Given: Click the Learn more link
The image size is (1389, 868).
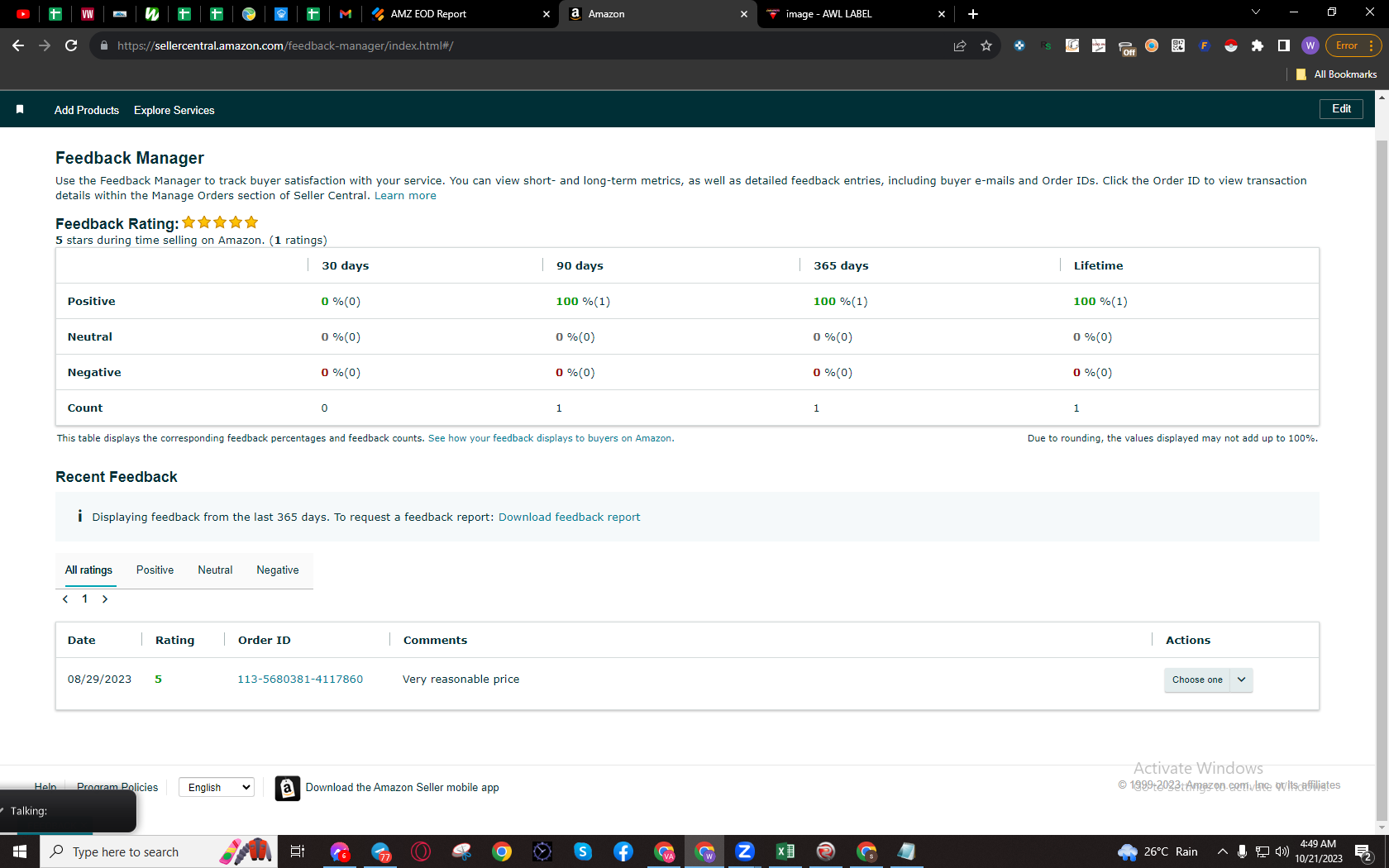Looking at the screenshot, I should coord(405,196).
